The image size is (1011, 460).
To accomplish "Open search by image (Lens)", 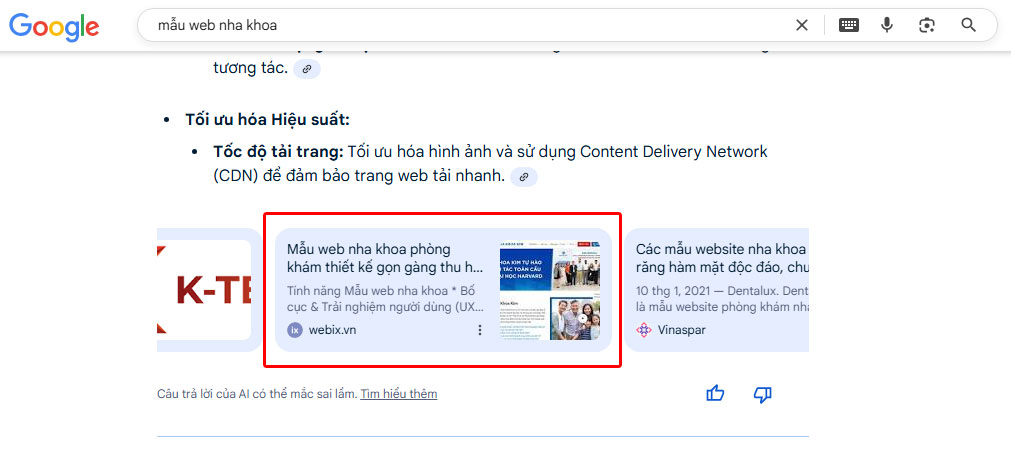I will coord(927,25).
